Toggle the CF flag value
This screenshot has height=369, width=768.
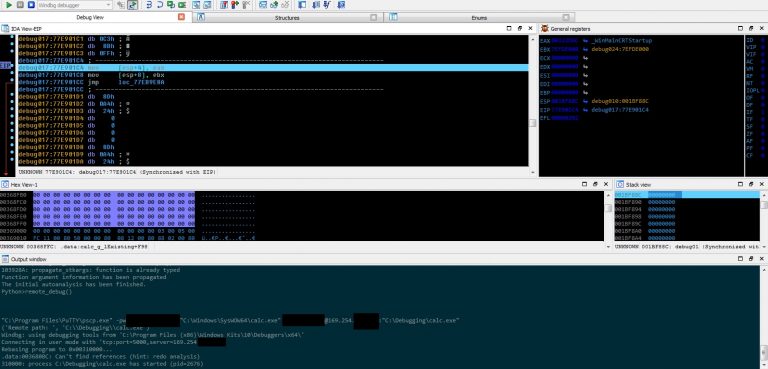coord(762,155)
